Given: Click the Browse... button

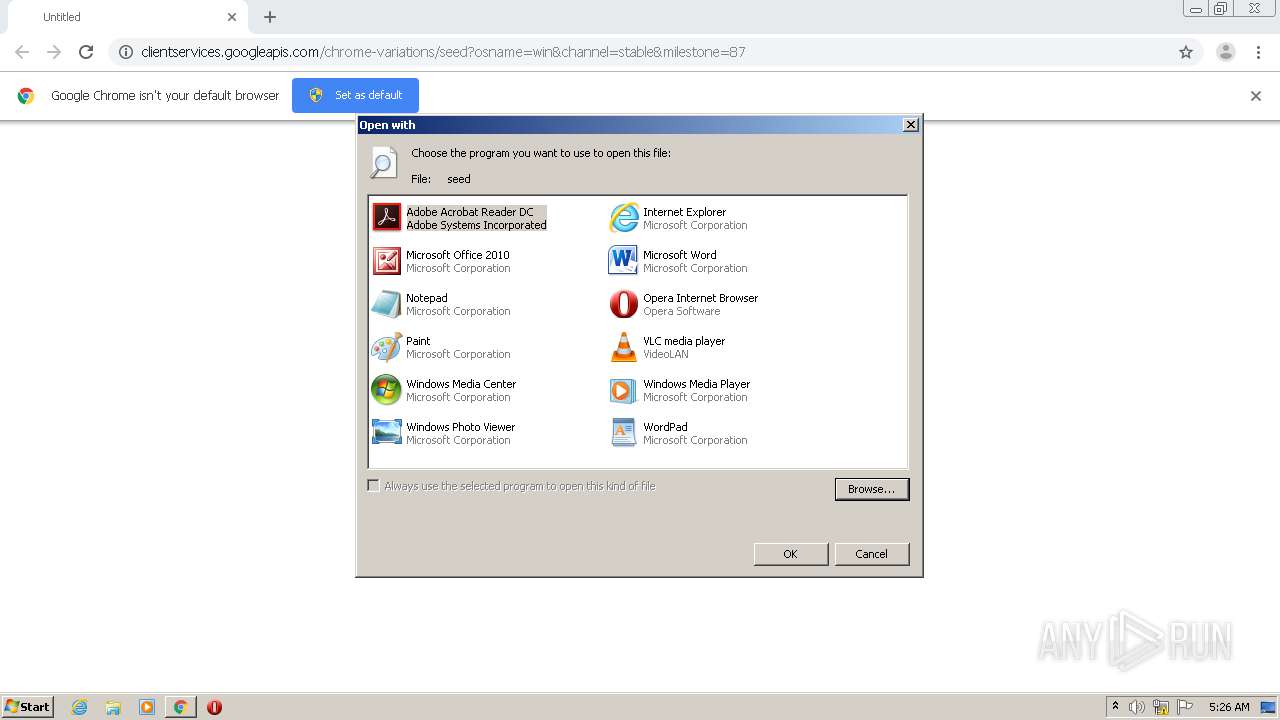Looking at the screenshot, I should click(871, 489).
